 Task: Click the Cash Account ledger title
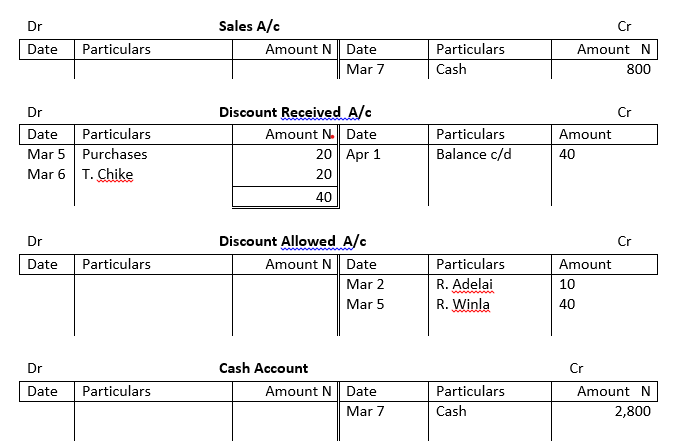(263, 368)
